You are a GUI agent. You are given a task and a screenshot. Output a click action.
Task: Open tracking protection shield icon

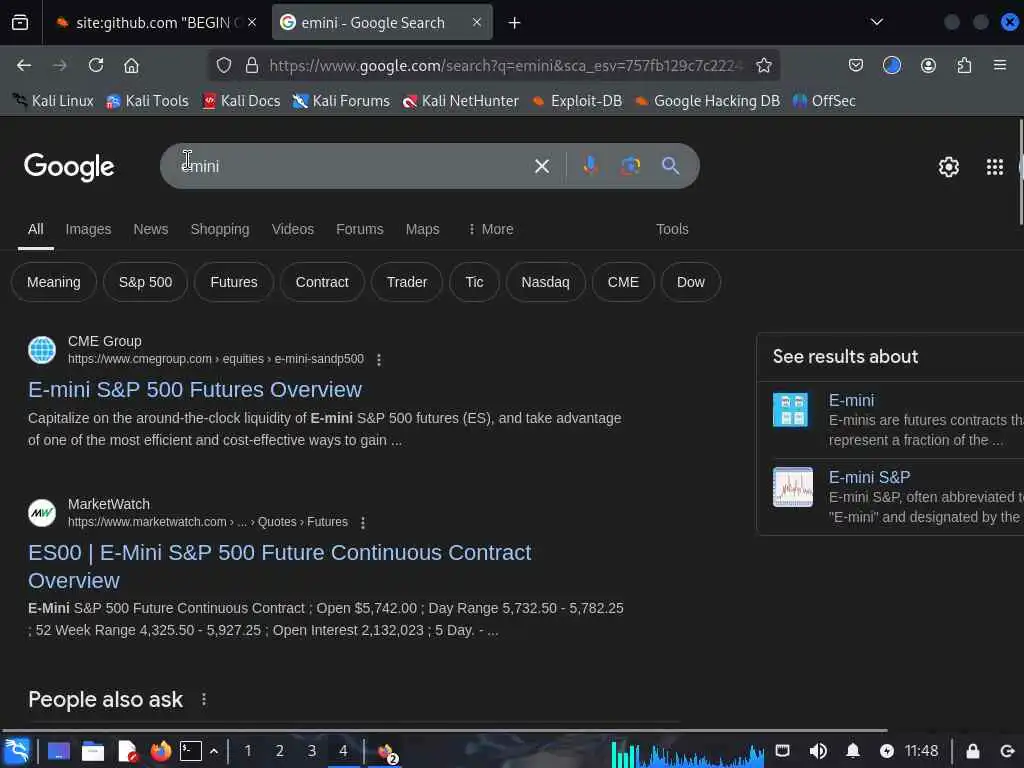click(x=224, y=65)
